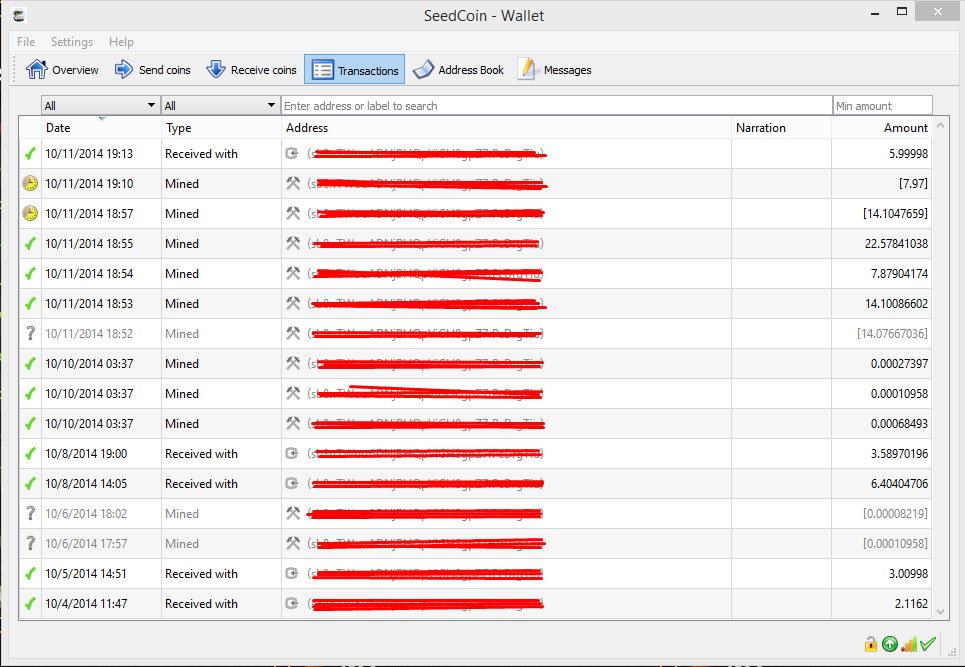Click the scrollbar down arrow of transaction list

coord(940,611)
